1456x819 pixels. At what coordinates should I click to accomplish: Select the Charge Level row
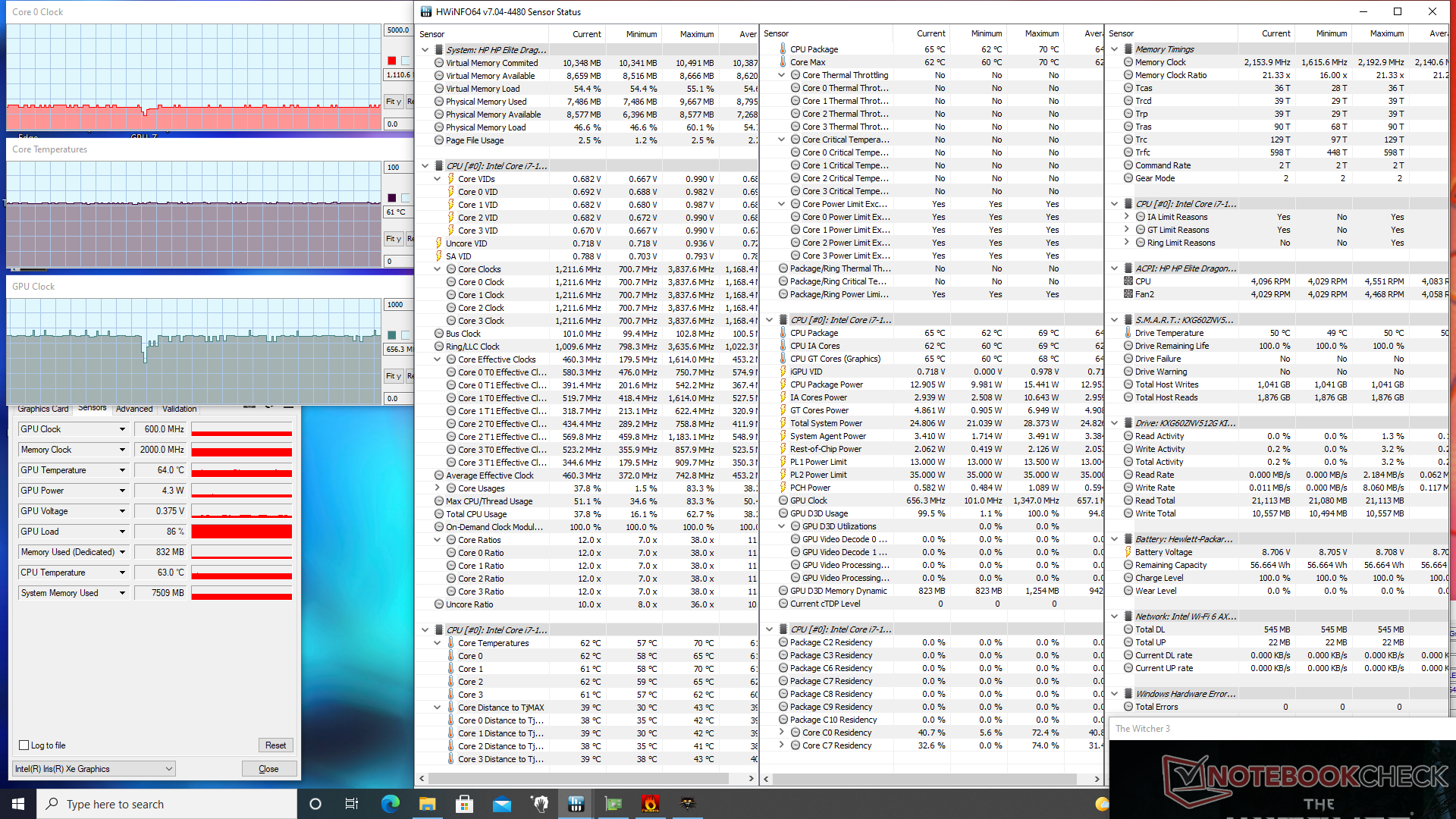point(1278,578)
